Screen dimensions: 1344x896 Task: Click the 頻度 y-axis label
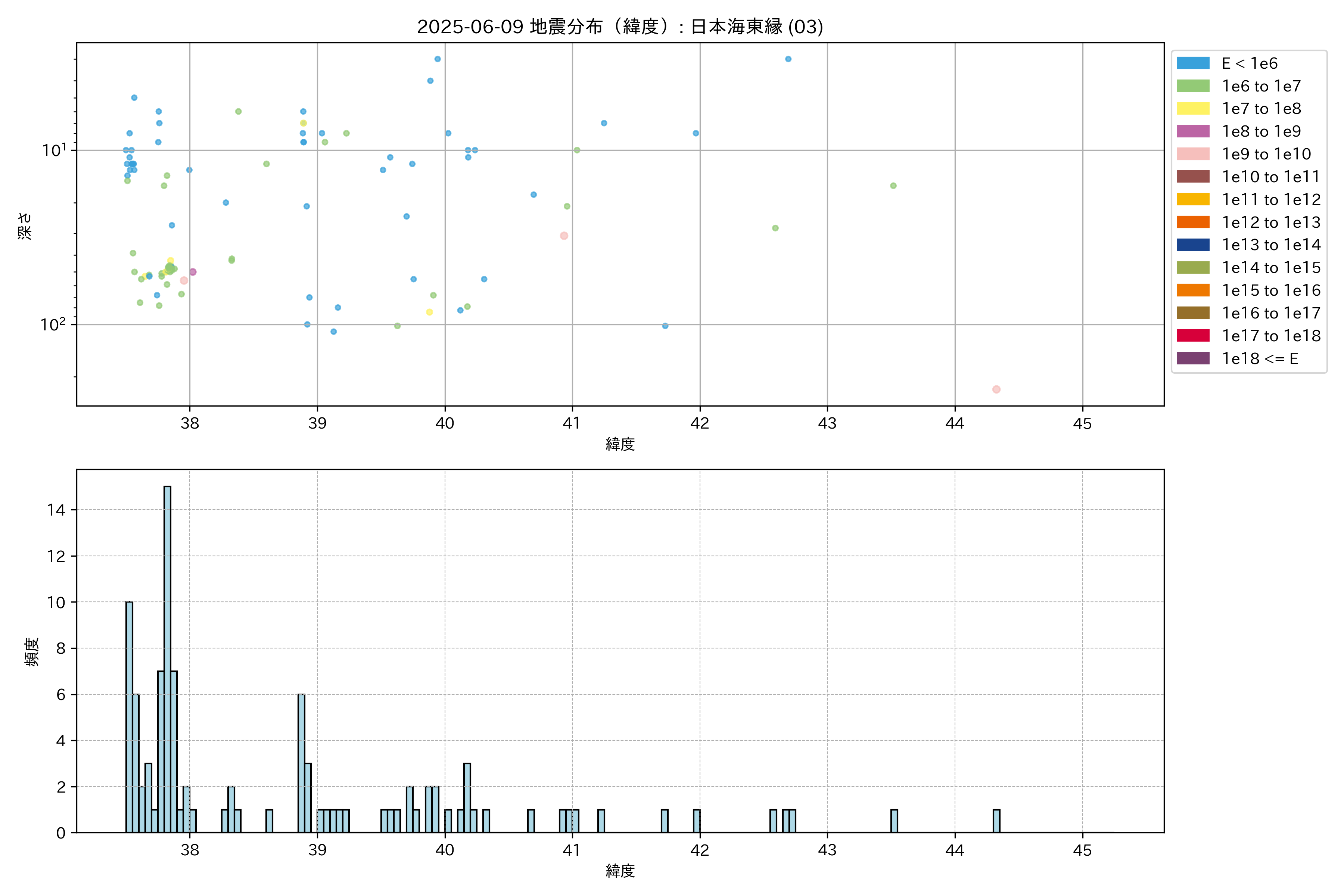click(x=32, y=651)
